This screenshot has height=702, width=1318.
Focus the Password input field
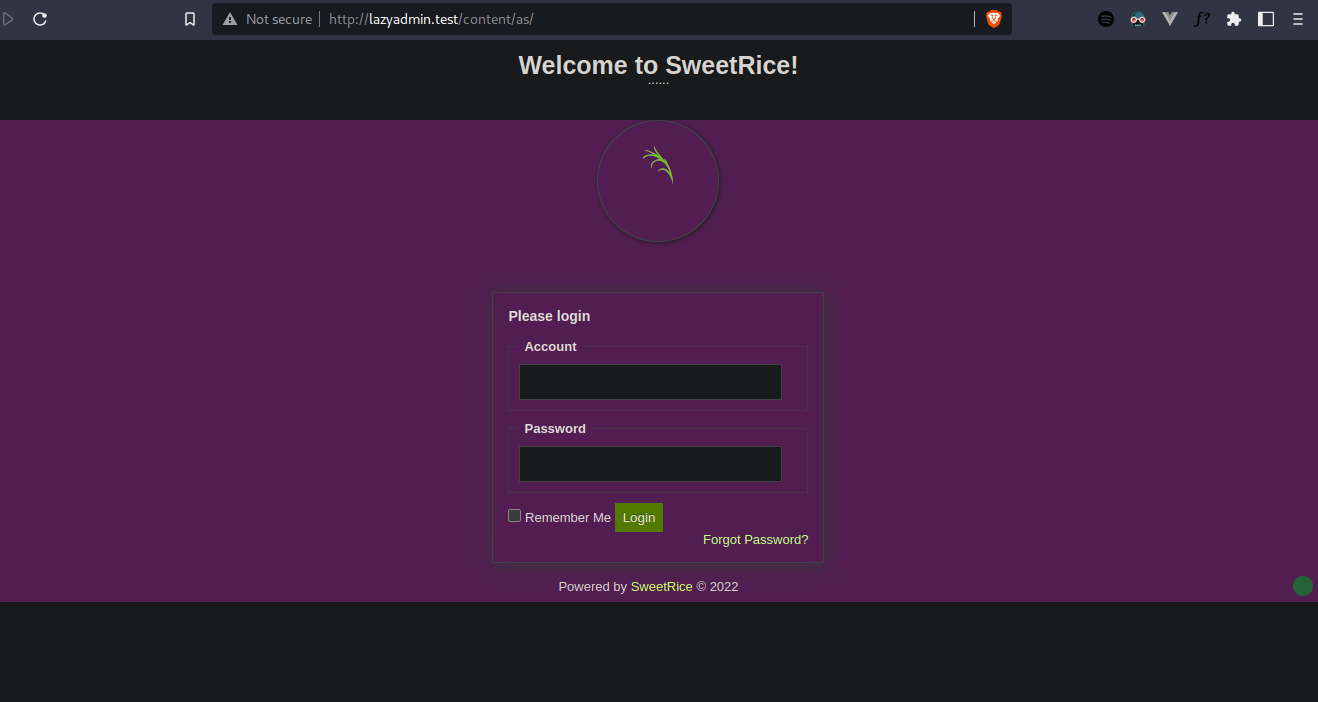pyautogui.click(x=650, y=464)
